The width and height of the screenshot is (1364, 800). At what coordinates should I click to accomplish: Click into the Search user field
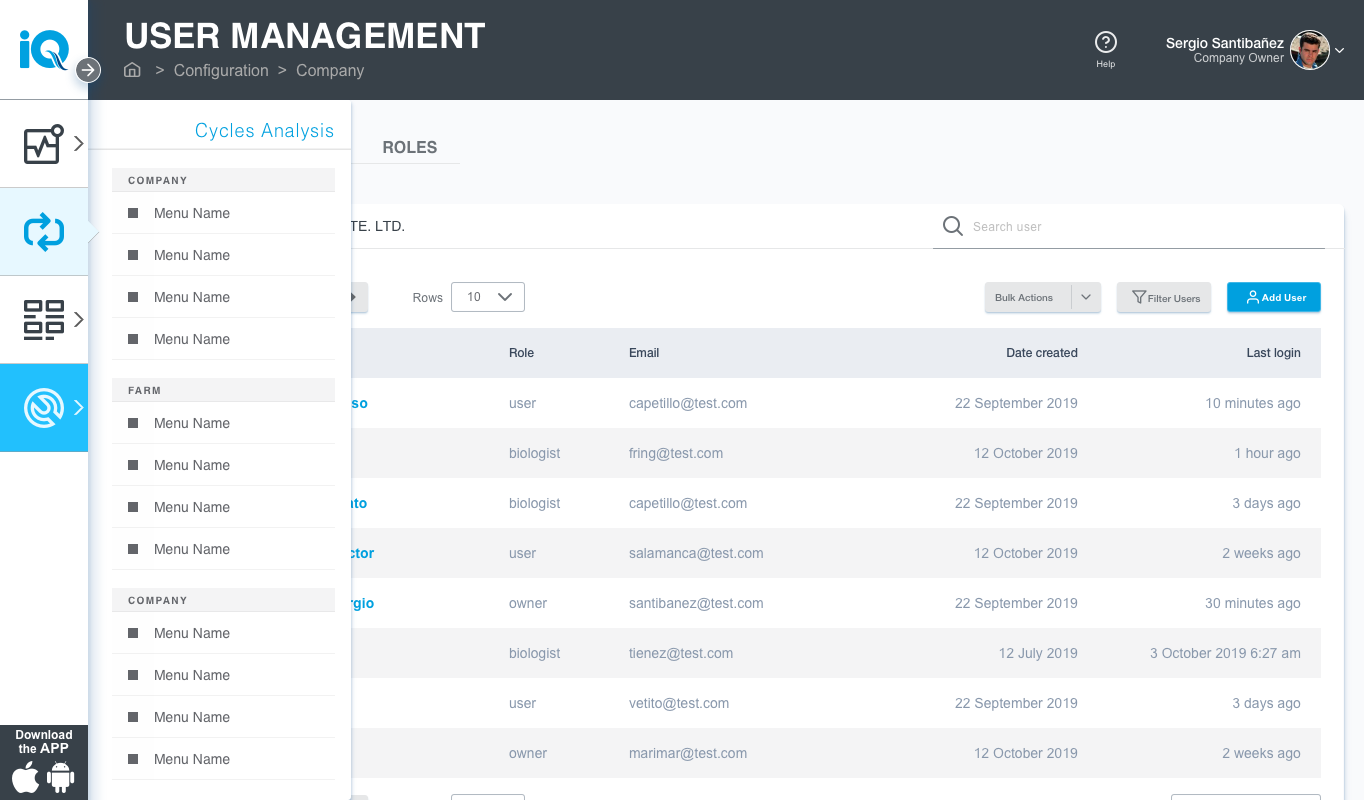(x=1140, y=227)
